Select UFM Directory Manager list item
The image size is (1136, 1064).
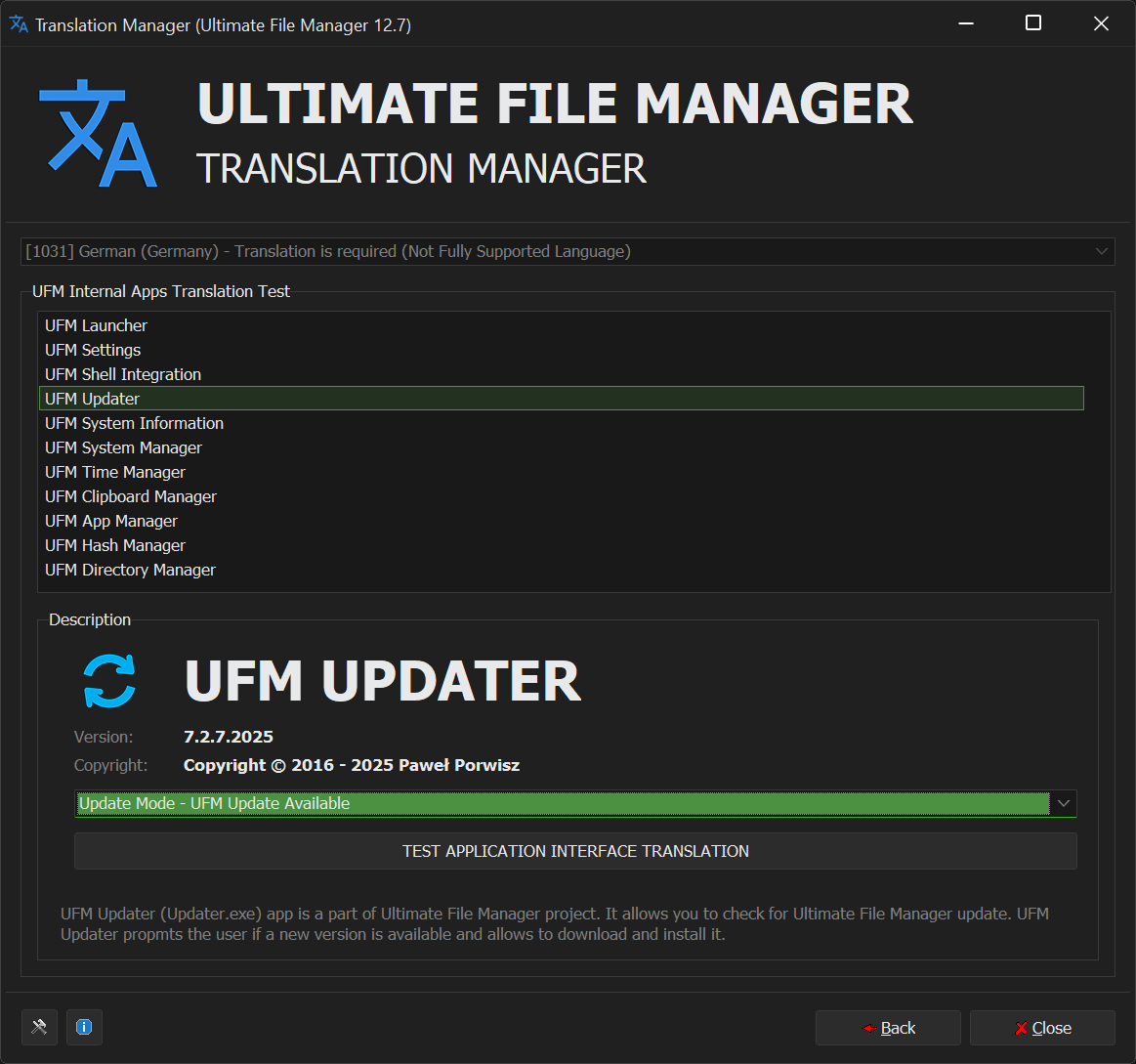[130, 570]
